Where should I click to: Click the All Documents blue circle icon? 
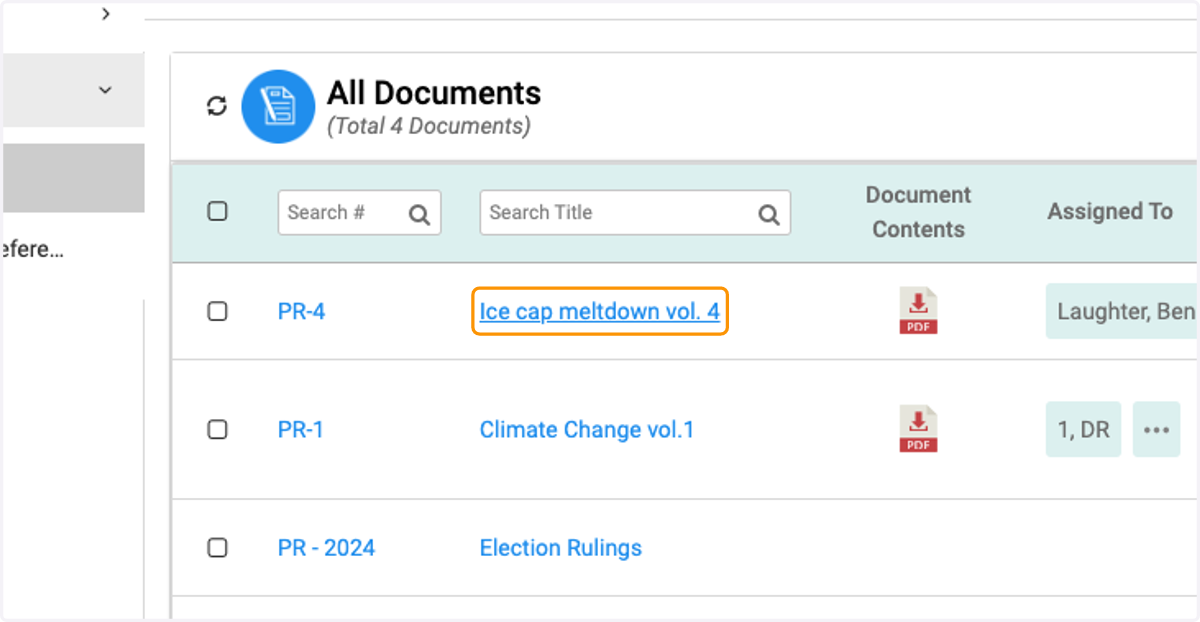(278, 106)
